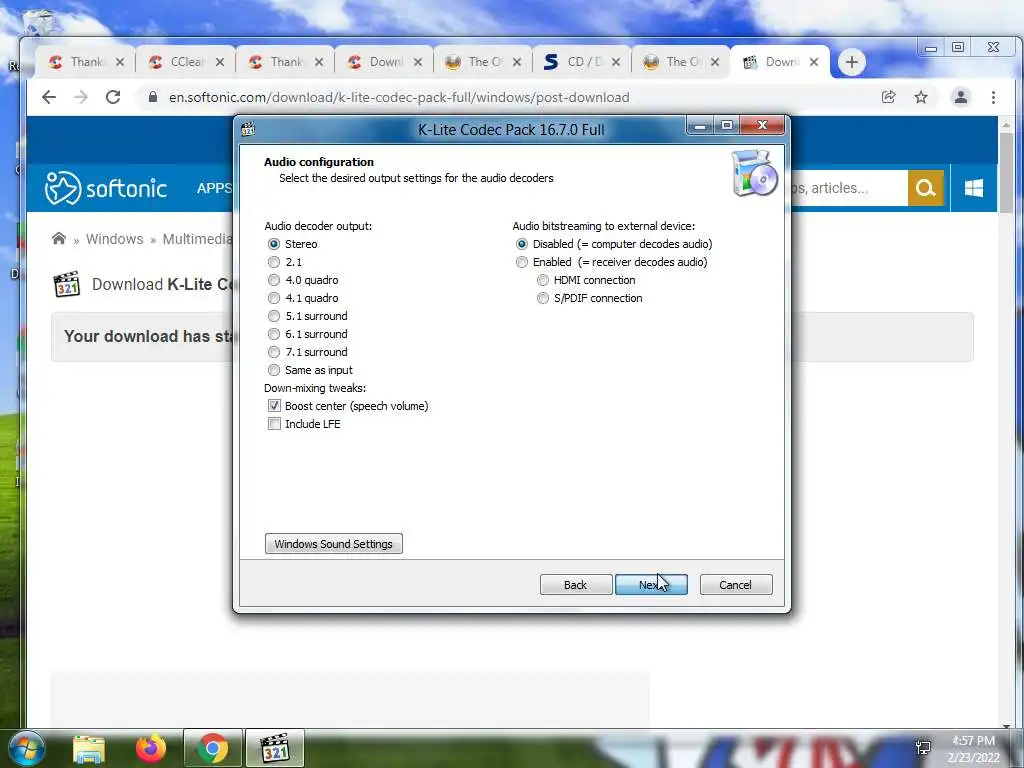Open the Multimedia breadcrumb link
Viewport: 1024px width, 768px height.
(197, 239)
